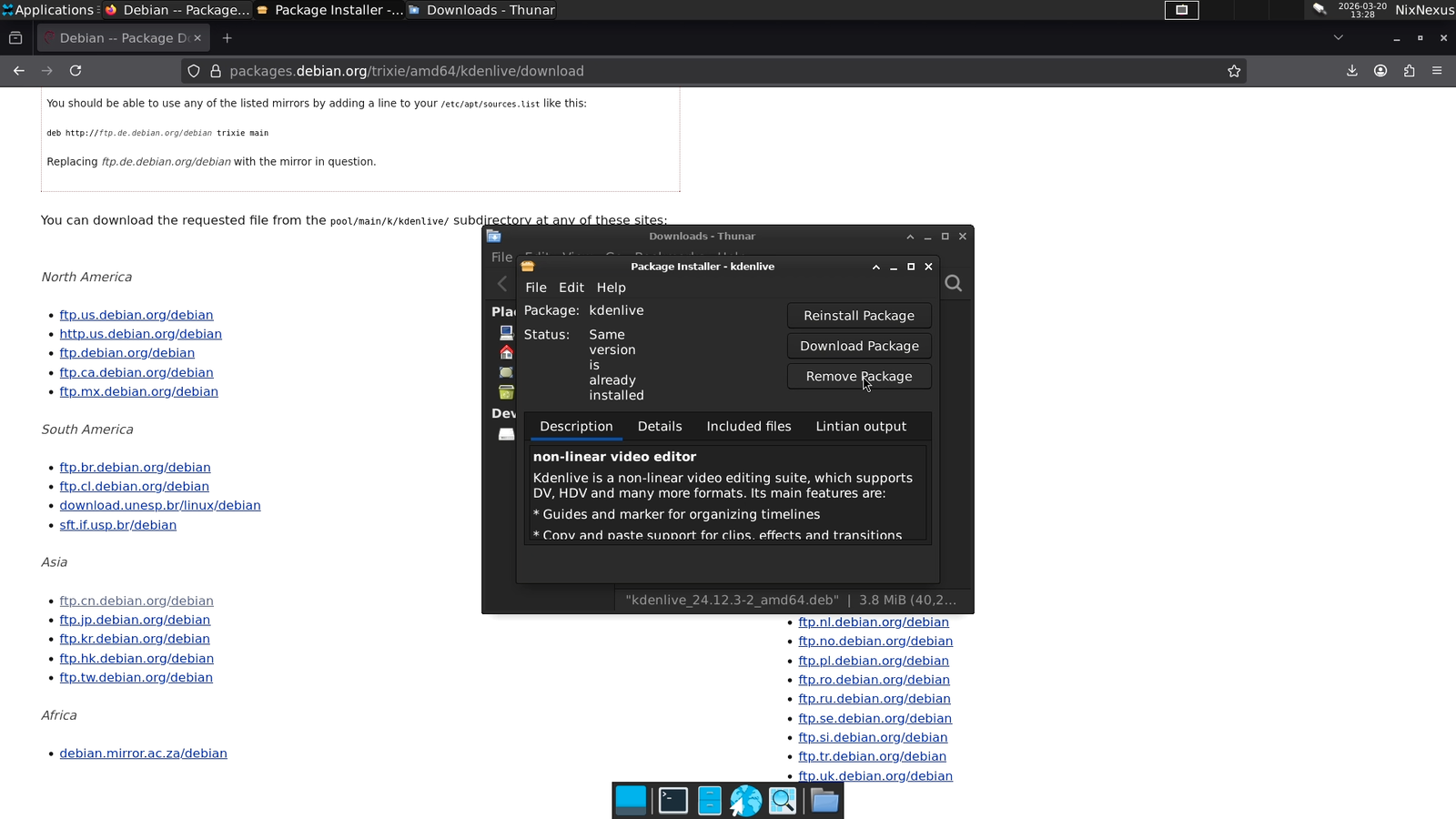1456x819 pixels.
Task: Open the ftp.ca.debian.org/debian mirror link
Action: 136,373
